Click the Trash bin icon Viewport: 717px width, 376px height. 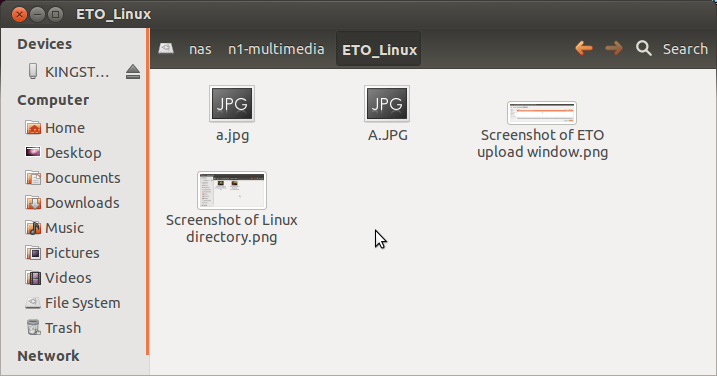pos(33,328)
